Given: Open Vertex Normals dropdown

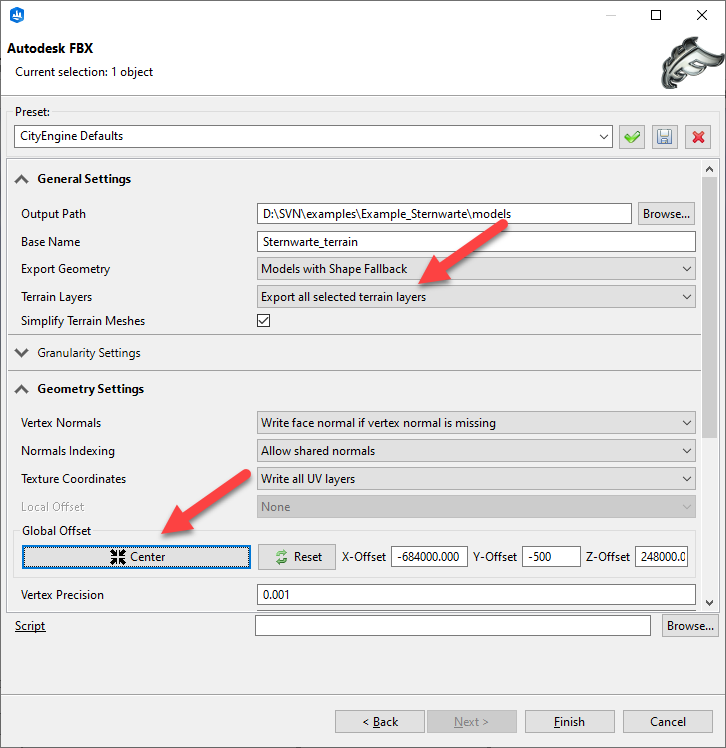Looking at the screenshot, I should [x=476, y=423].
